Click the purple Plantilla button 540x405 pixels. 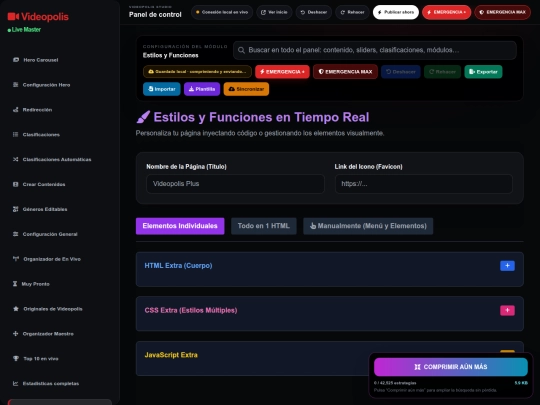pyautogui.click(x=202, y=89)
